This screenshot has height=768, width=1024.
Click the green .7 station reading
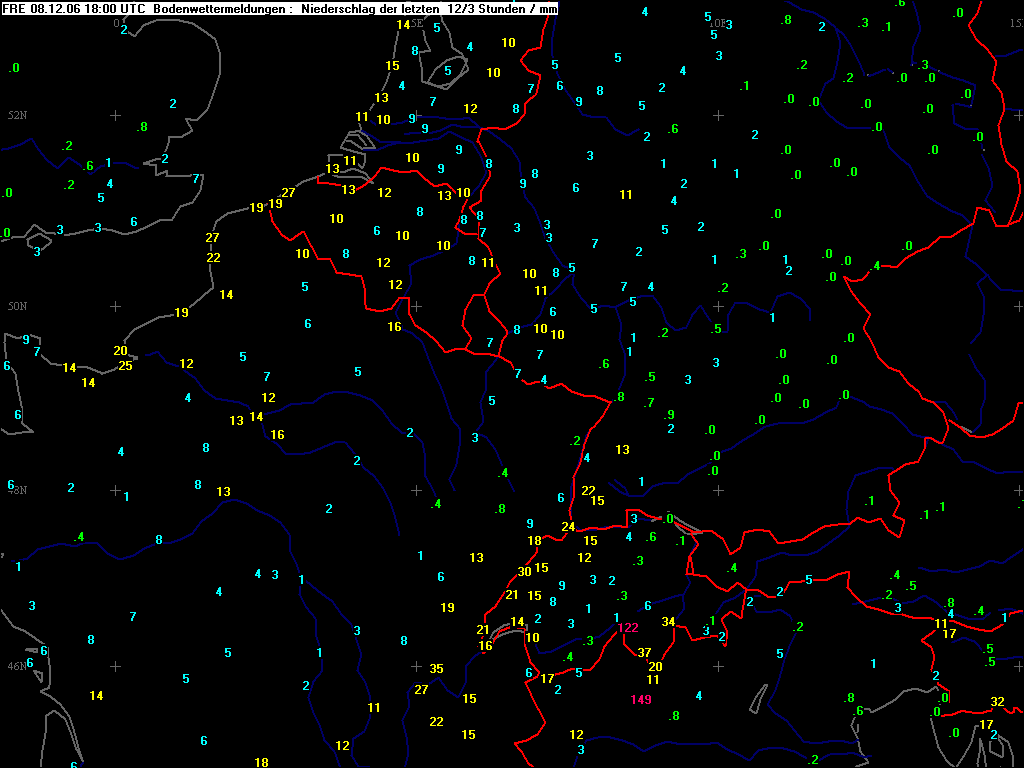(x=649, y=402)
